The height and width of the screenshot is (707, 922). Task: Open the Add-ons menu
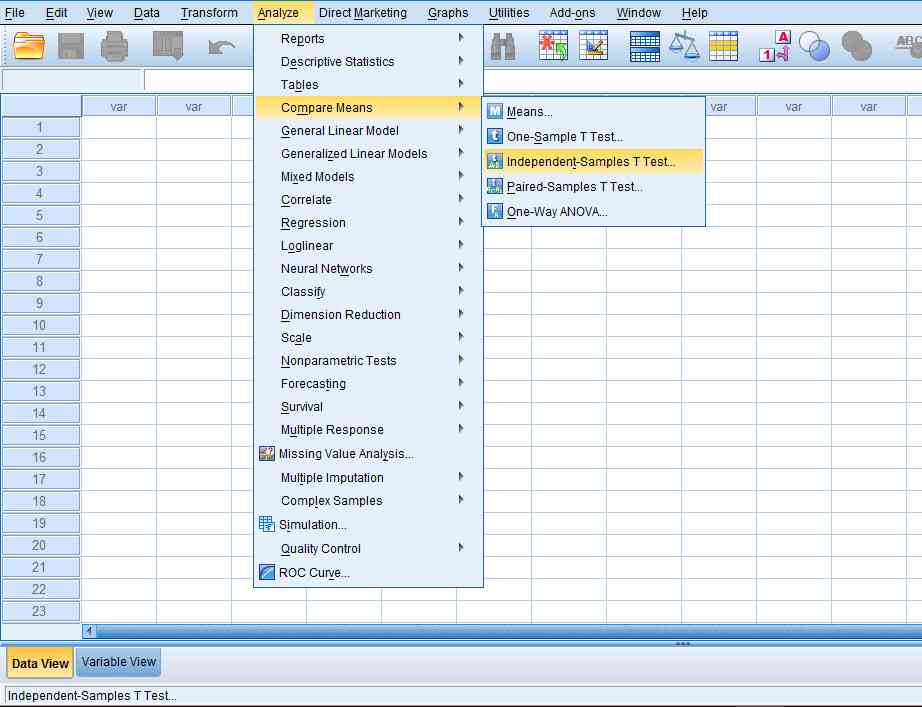[572, 12]
